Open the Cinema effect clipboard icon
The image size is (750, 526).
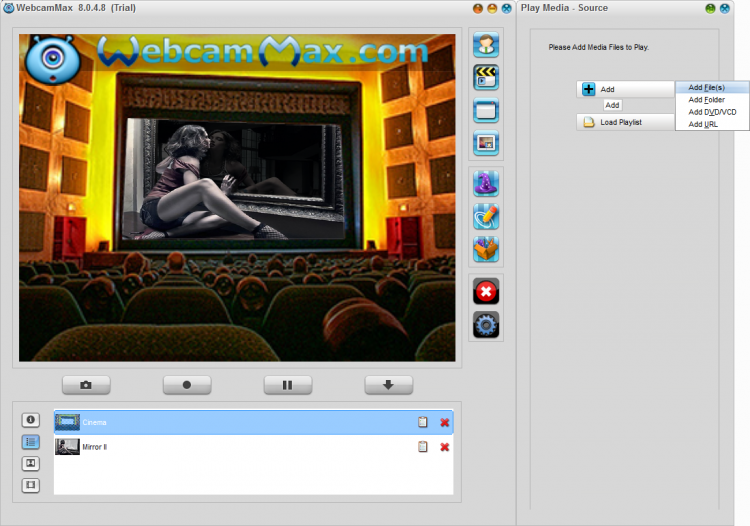[x=422, y=422]
